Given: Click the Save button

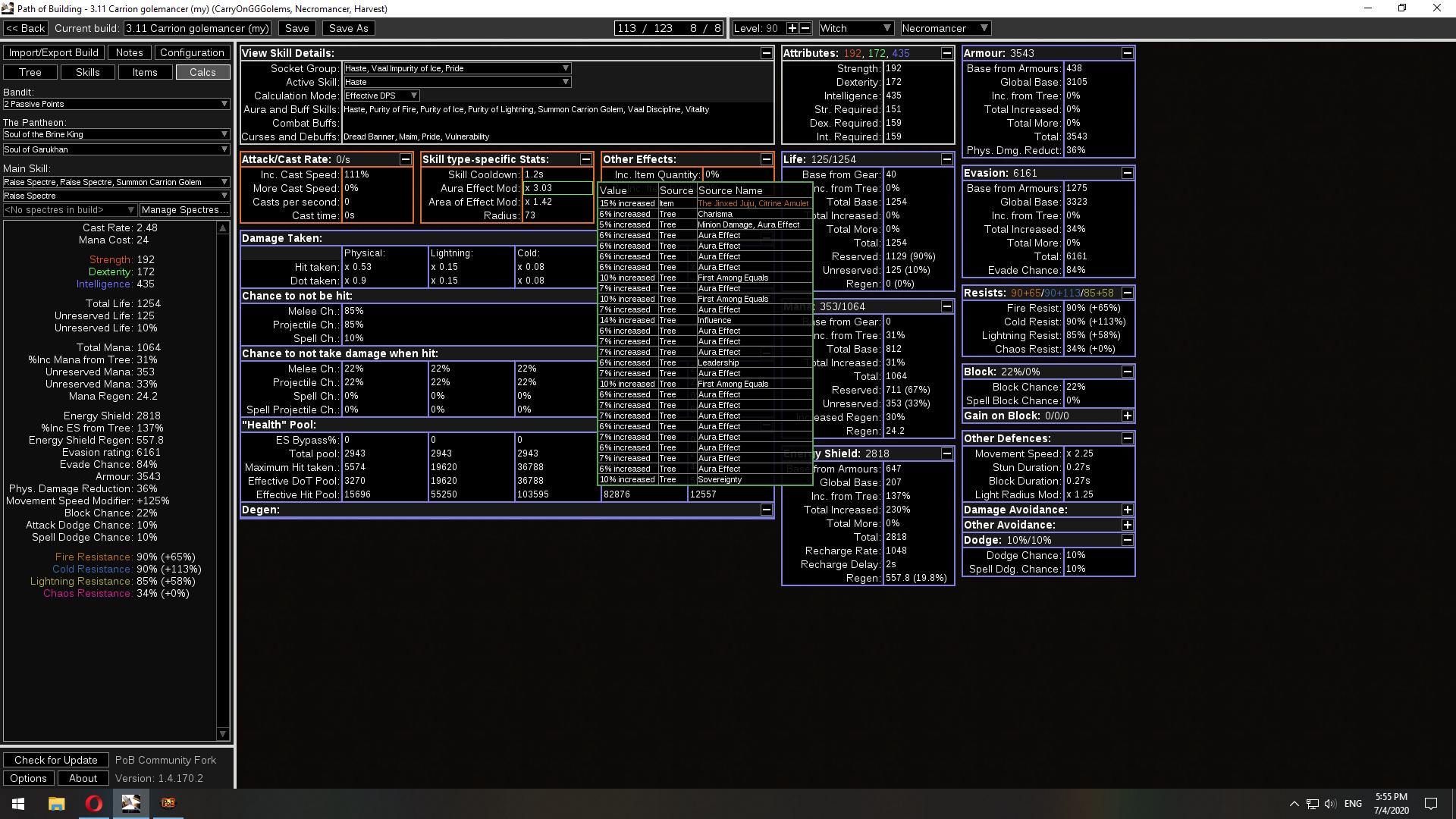Looking at the screenshot, I should point(297,28).
